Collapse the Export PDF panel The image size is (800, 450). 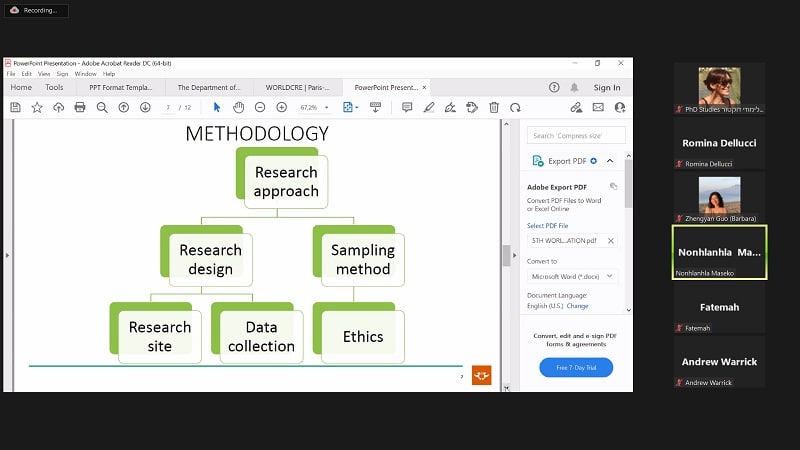pyautogui.click(x=608, y=161)
